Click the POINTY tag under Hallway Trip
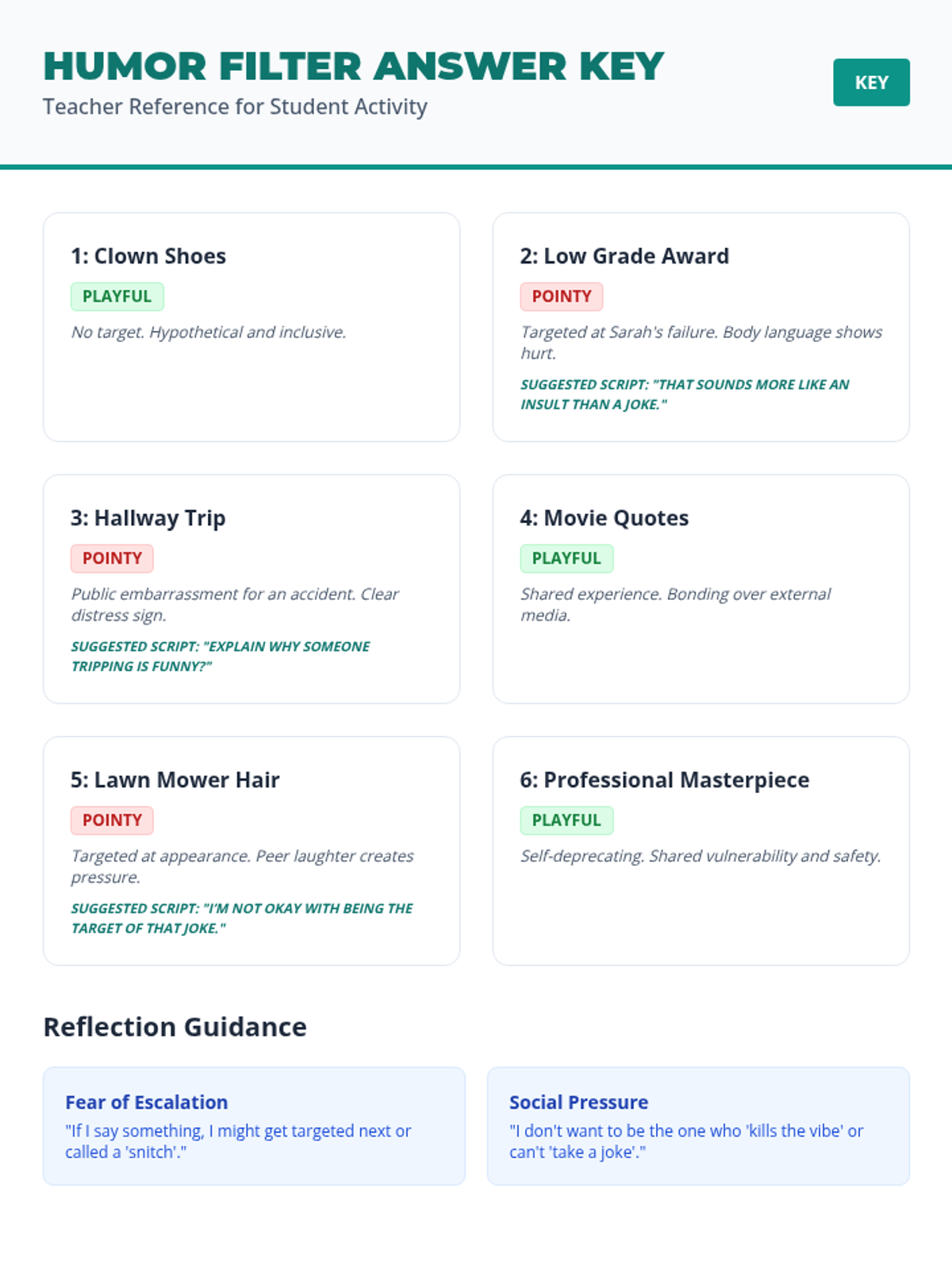Viewport: 952px width, 1270px height. click(x=112, y=559)
